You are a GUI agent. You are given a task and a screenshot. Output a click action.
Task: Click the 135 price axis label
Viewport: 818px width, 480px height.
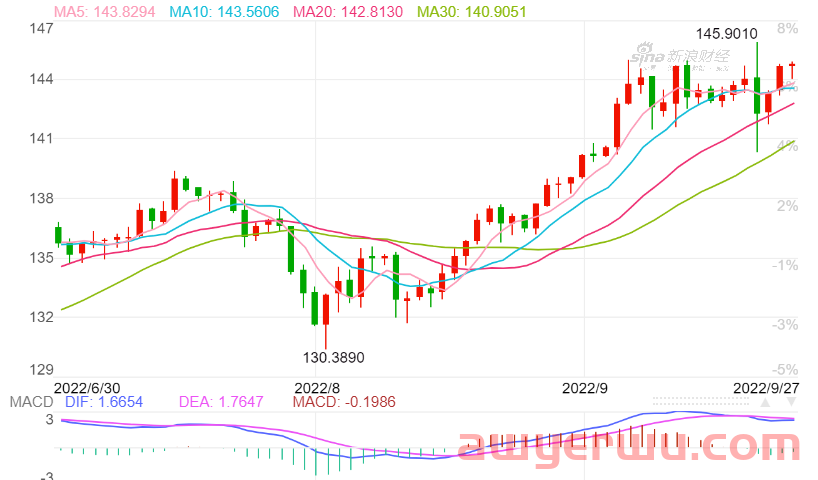tap(41, 258)
